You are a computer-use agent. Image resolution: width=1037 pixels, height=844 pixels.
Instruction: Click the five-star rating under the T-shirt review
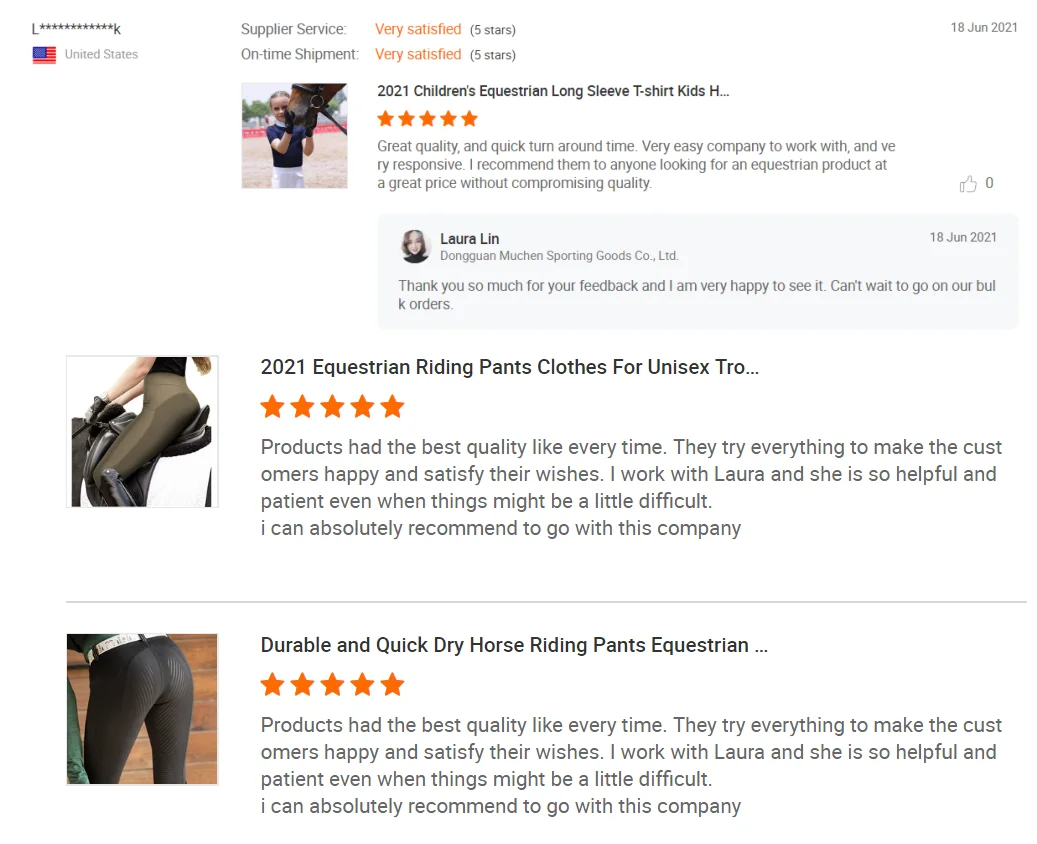click(427, 119)
